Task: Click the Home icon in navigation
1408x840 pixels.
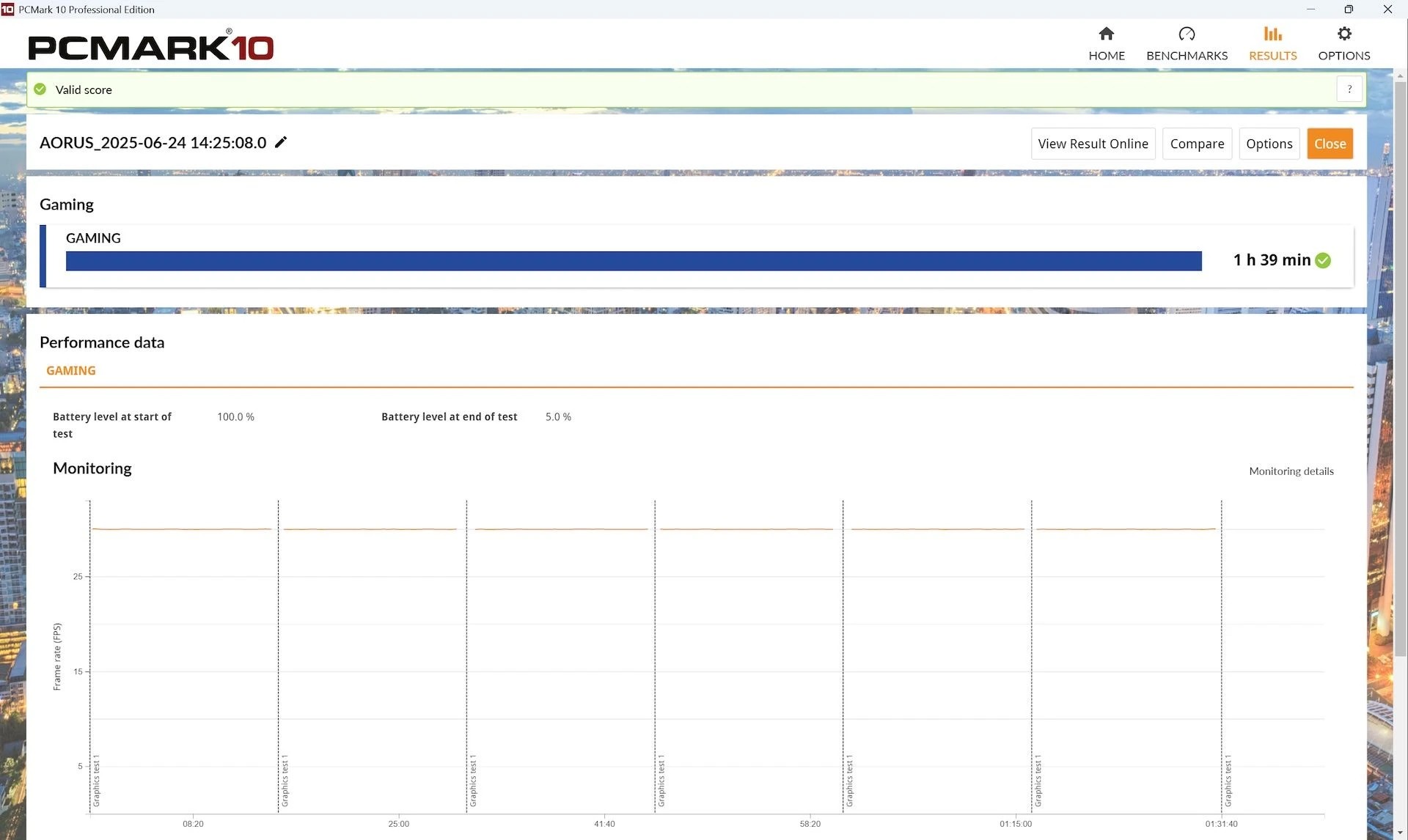Action: (1106, 34)
